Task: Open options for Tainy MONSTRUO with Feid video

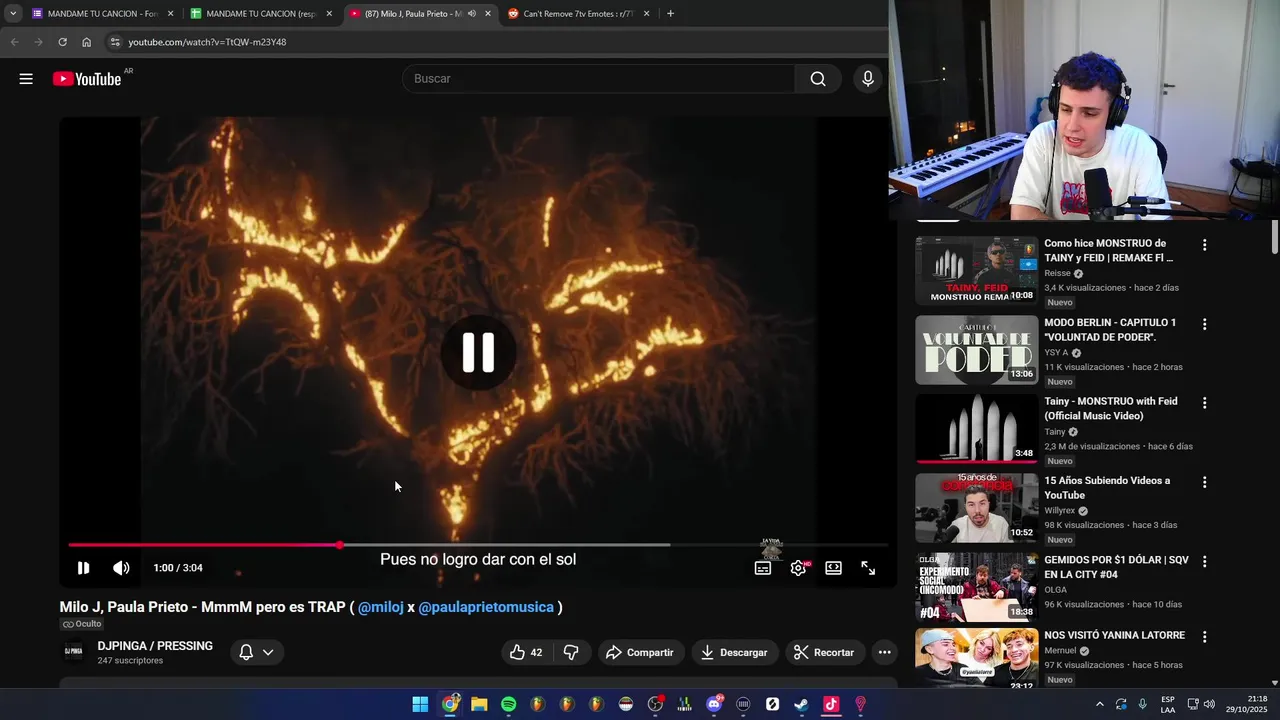Action: coord(1204,403)
